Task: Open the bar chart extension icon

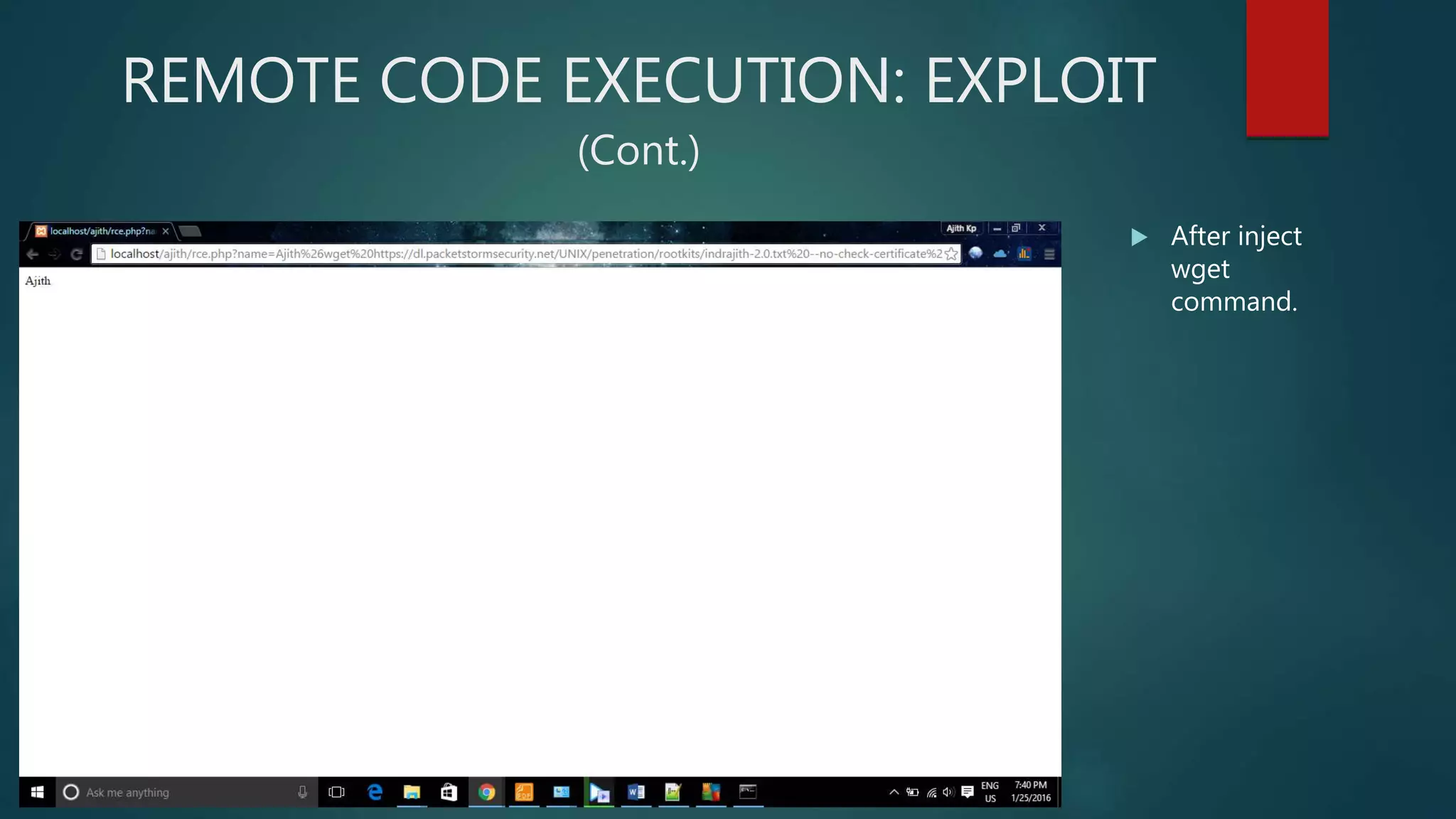Action: (x=1024, y=253)
